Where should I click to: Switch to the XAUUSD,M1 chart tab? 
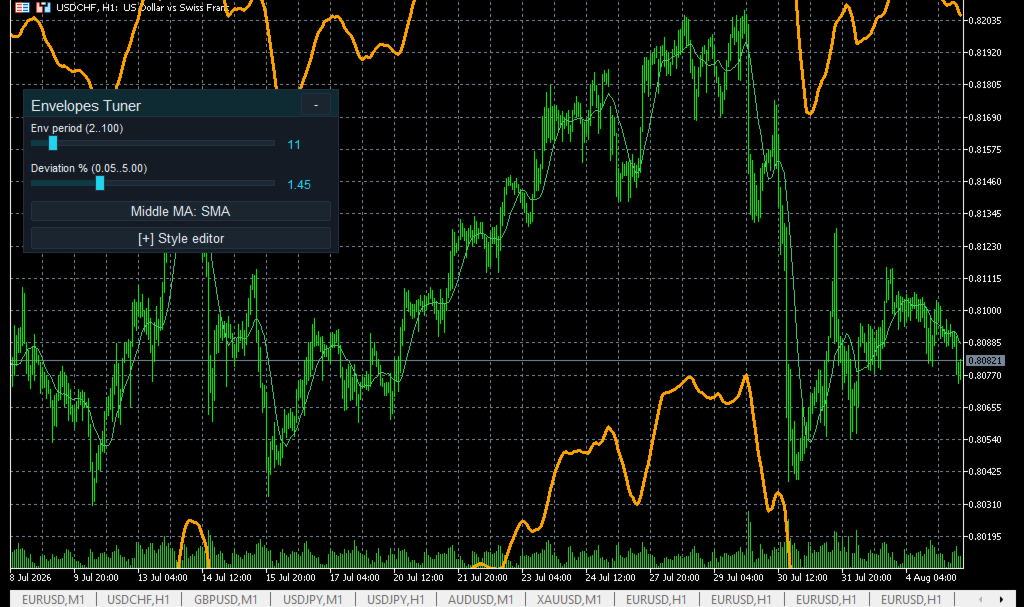tap(569, 599)
